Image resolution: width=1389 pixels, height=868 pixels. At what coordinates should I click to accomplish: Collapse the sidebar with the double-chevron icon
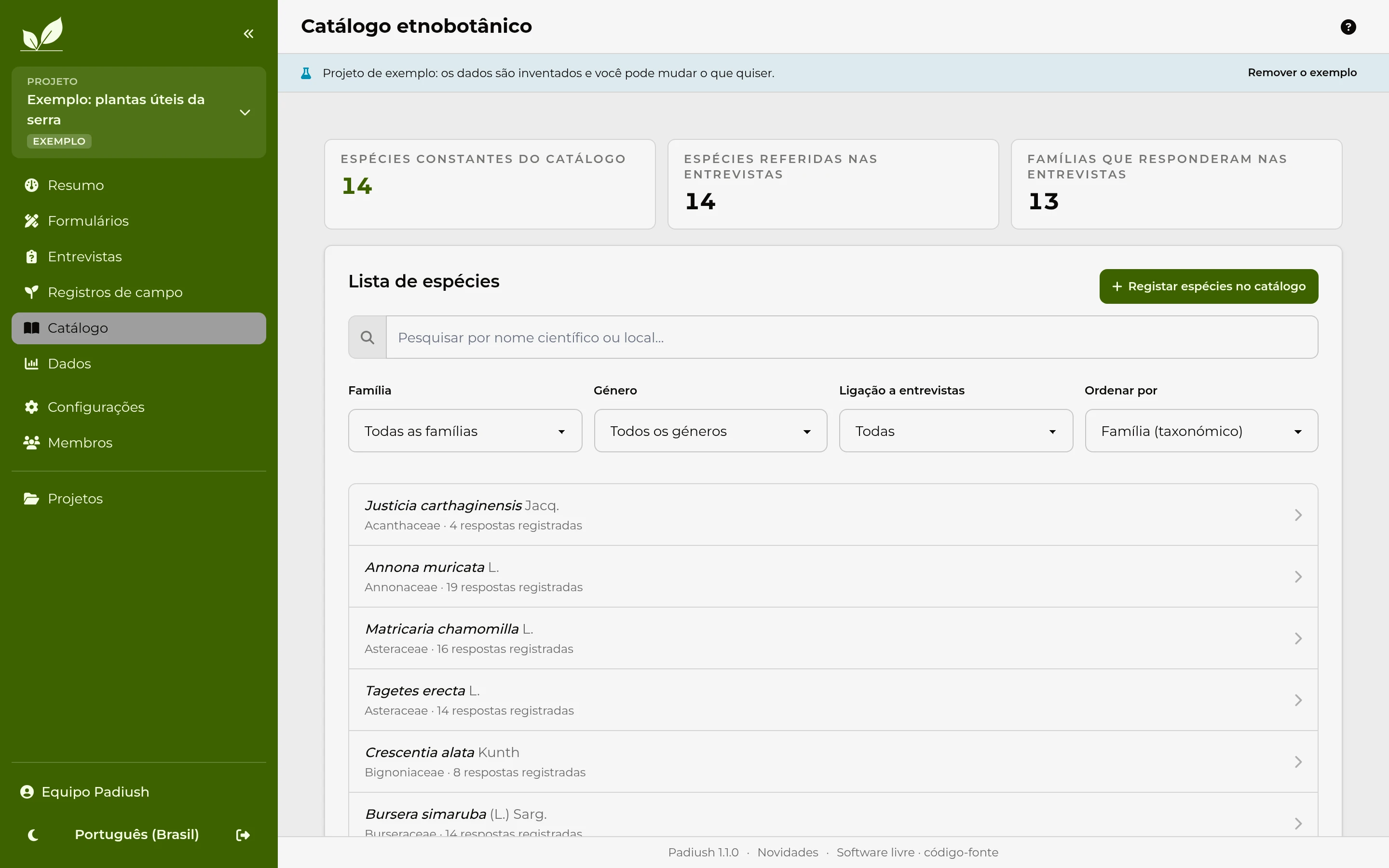248,34
